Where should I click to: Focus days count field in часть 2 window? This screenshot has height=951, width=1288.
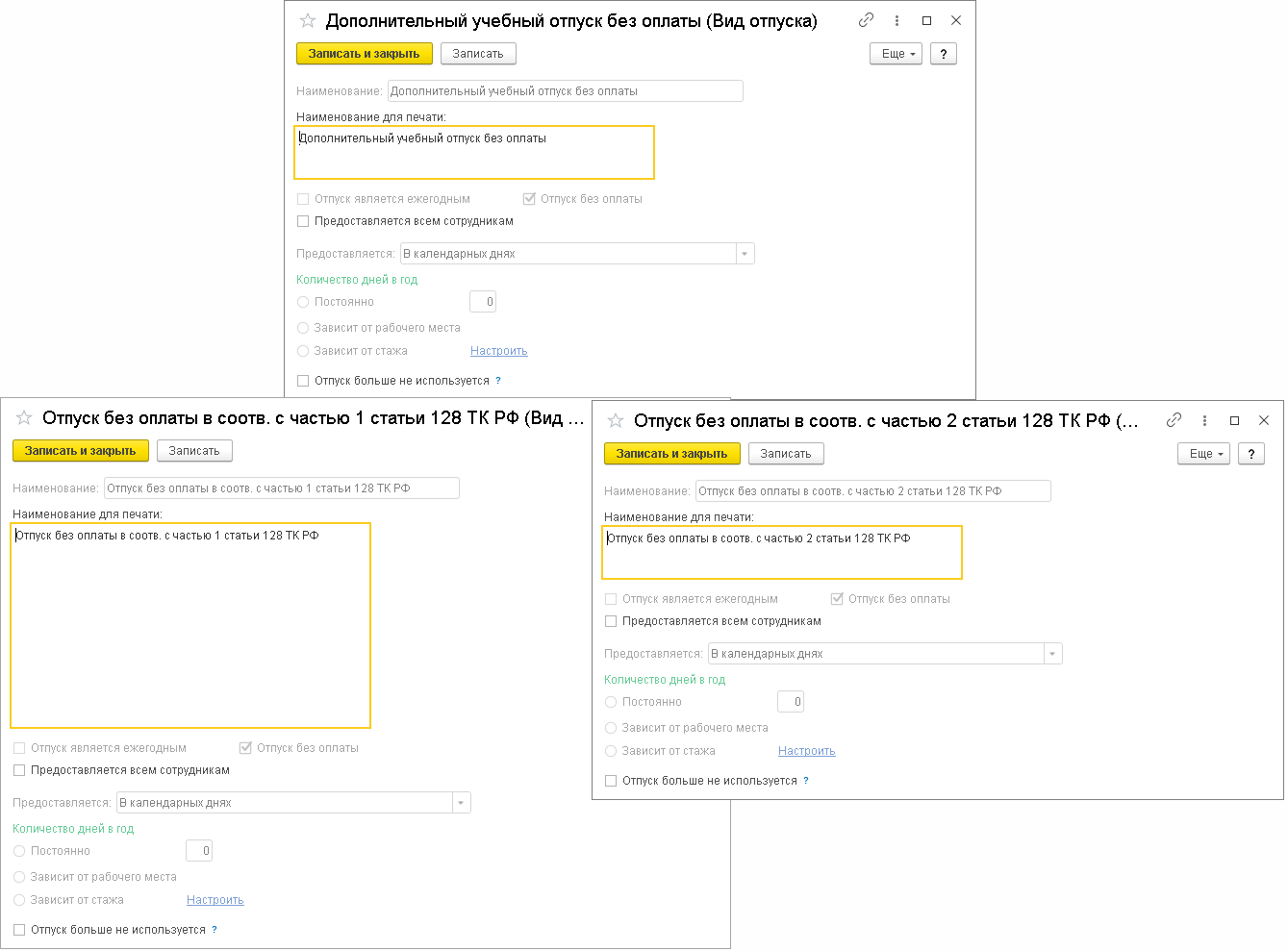pyautogui.click(x=791, y=702)
